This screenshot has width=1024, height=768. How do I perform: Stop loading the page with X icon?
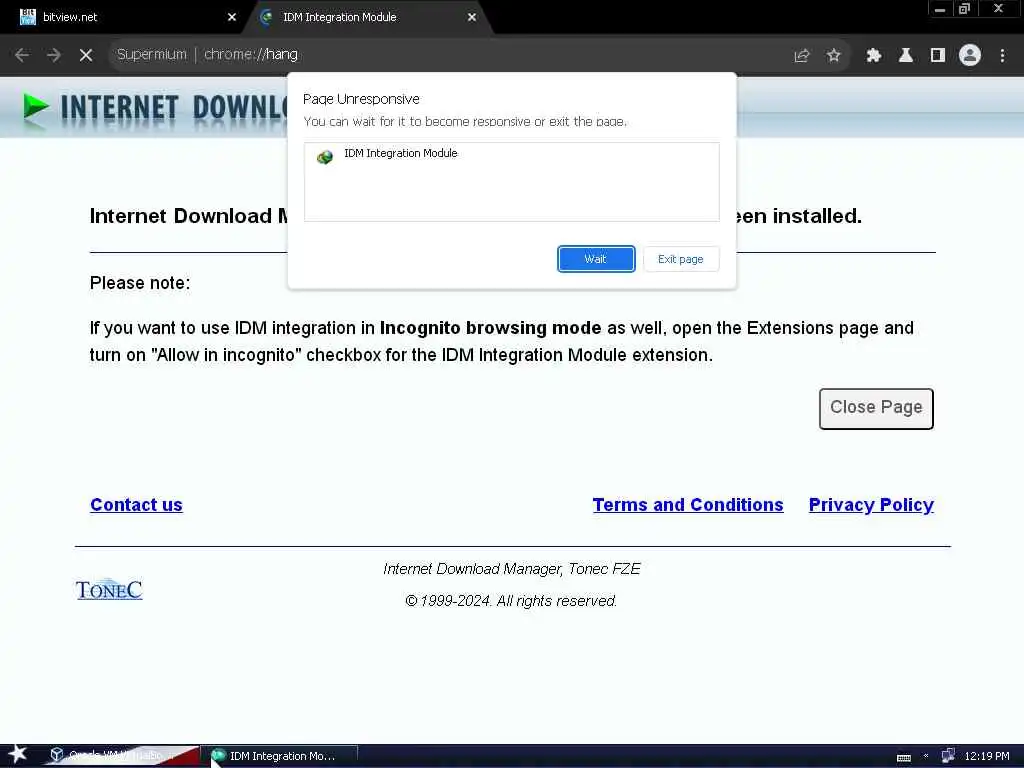point(86,55)
